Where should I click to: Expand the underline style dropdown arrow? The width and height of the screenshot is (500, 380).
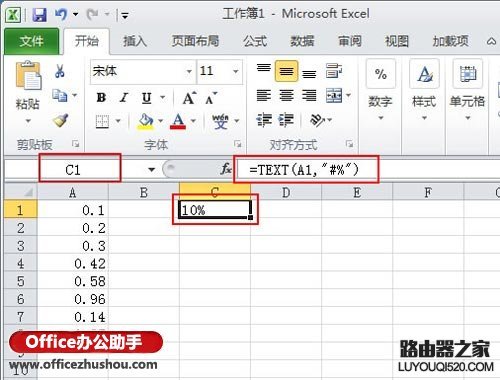pyautogui.click(x=163, y=98)
